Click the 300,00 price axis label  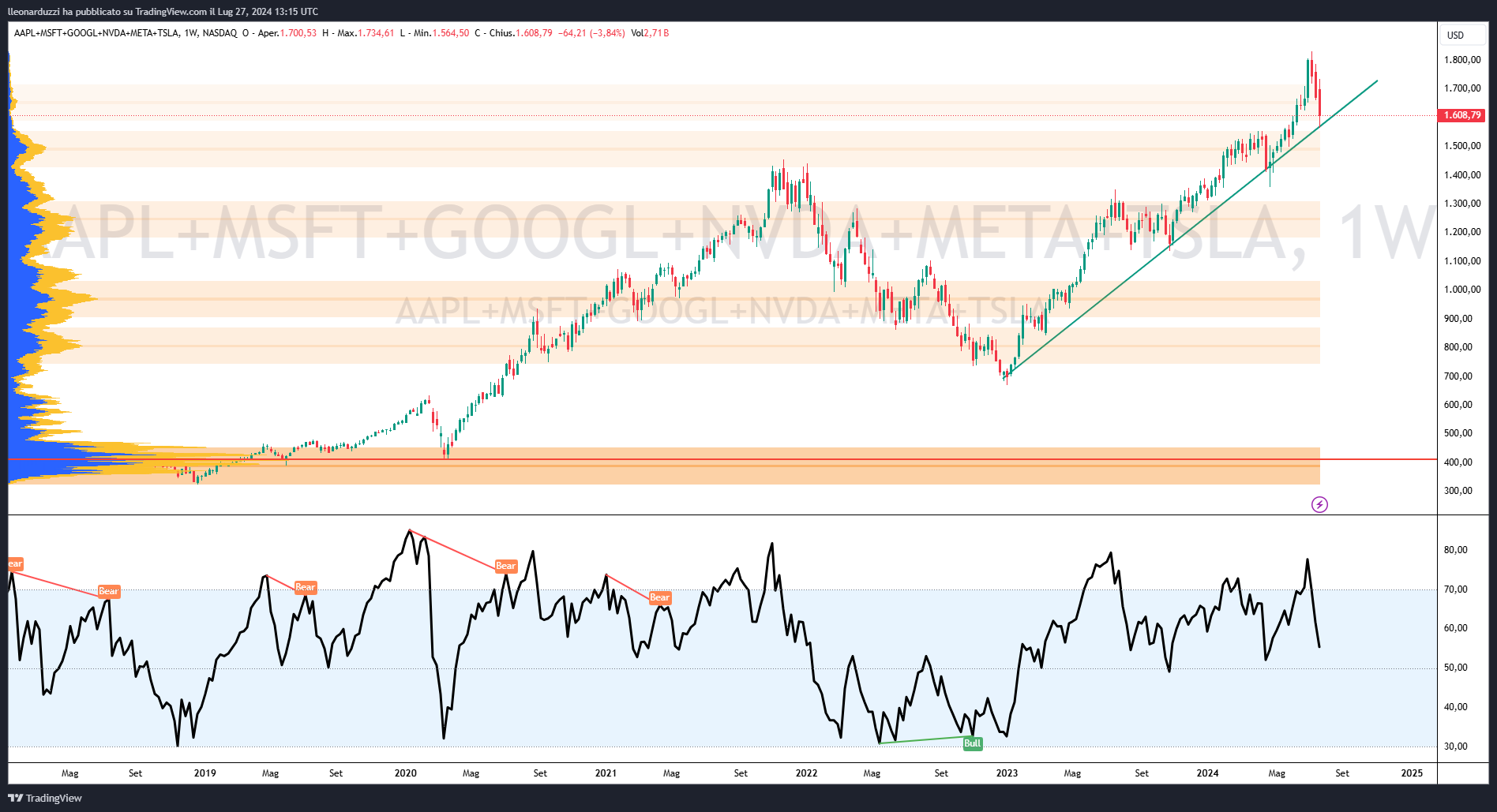1458,491
